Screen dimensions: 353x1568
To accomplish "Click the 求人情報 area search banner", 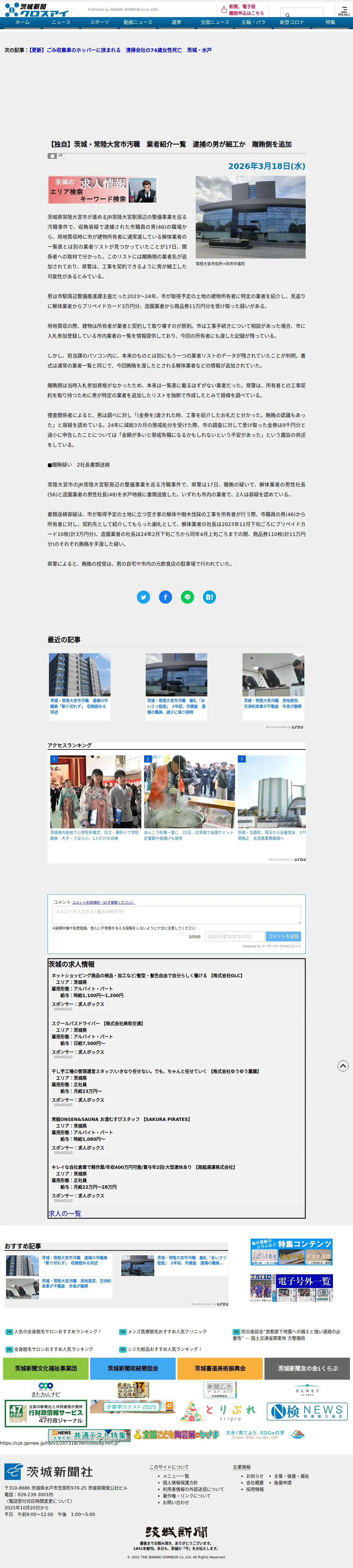I will click(x=102, y=190).
